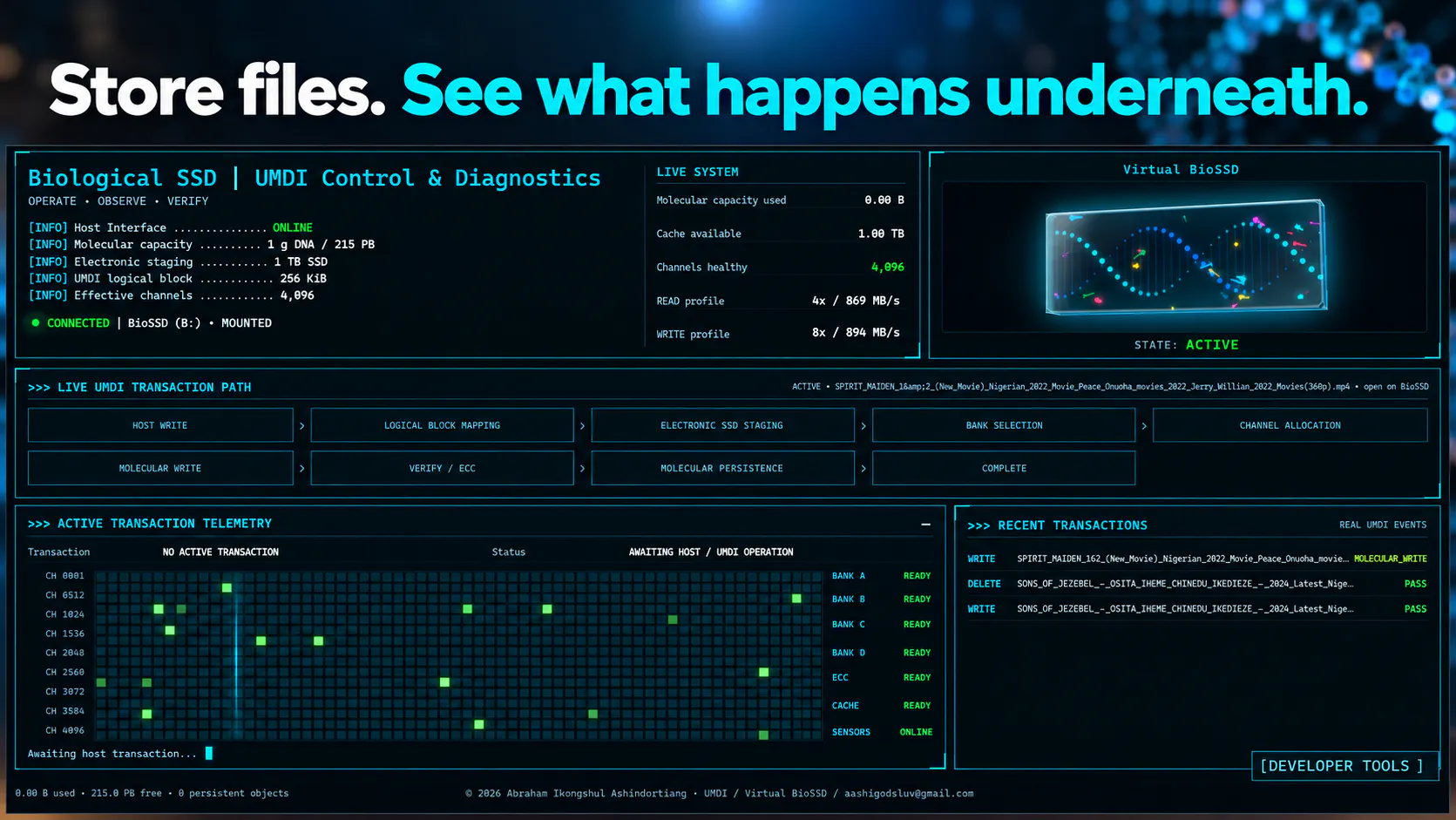Click the BANK B status row
Screen dimensions: 1456x820
tap(882, 600)
